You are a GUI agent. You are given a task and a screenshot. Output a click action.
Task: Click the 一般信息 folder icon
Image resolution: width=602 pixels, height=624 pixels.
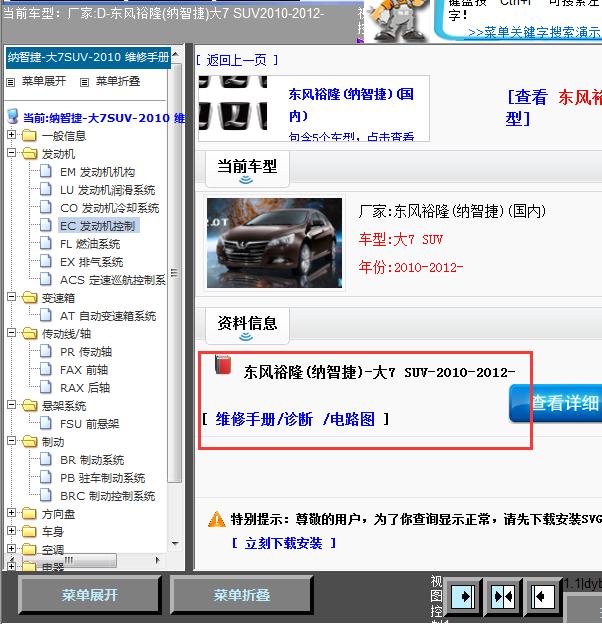pyautogui.click(x=29, y=135)
